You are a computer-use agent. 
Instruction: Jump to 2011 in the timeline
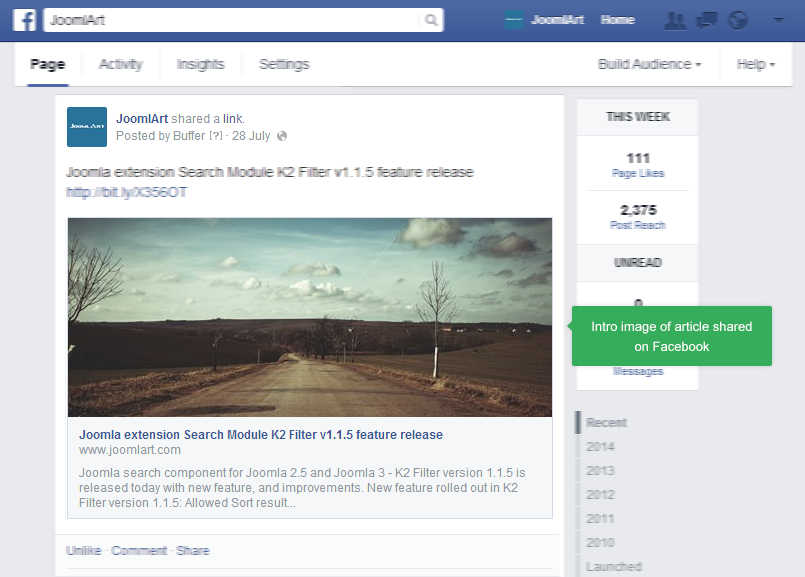pyautogui.click(x=600, y=519)
